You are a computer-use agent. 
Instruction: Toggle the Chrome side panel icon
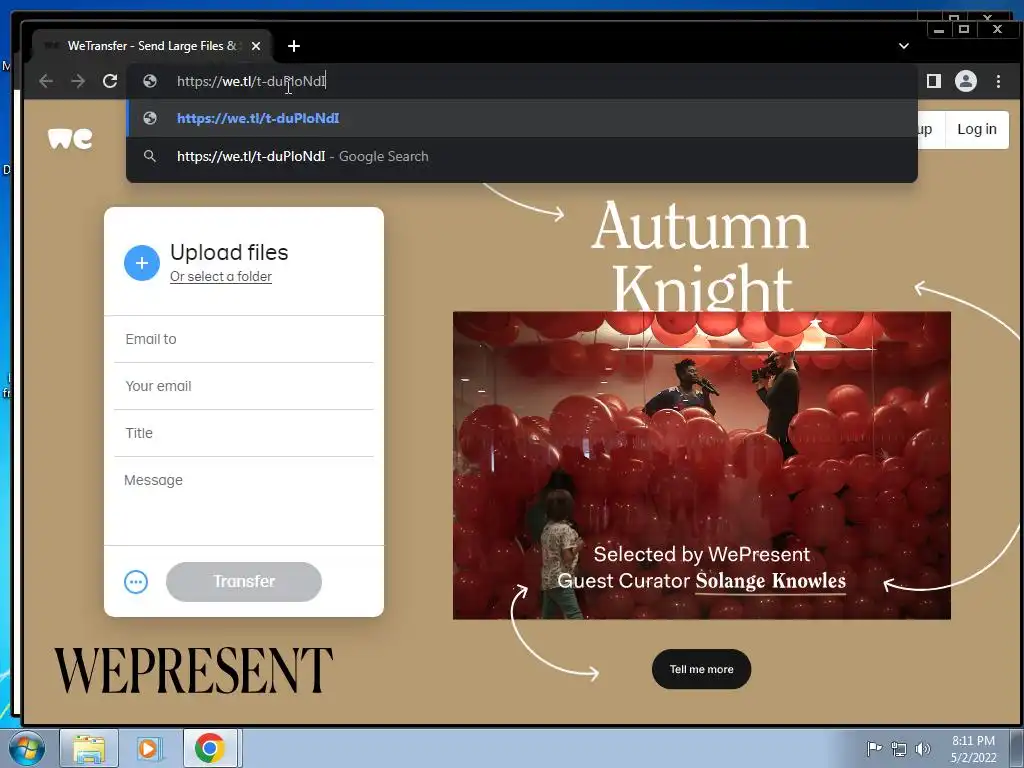(x=934, y=81)
